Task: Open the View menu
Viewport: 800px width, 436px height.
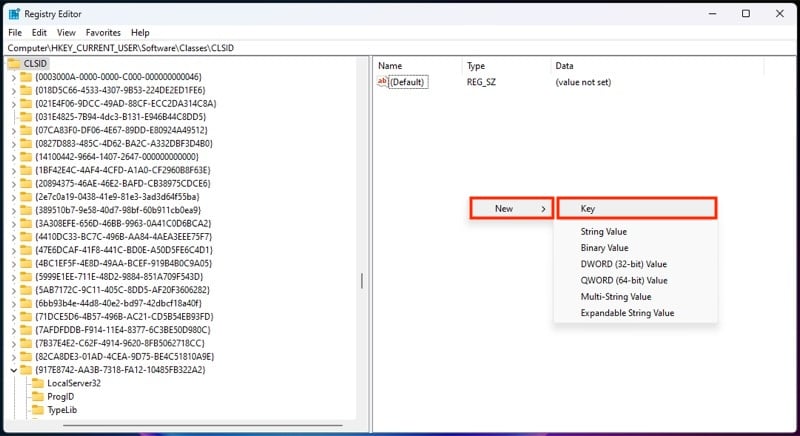Action: coord(66,32)
